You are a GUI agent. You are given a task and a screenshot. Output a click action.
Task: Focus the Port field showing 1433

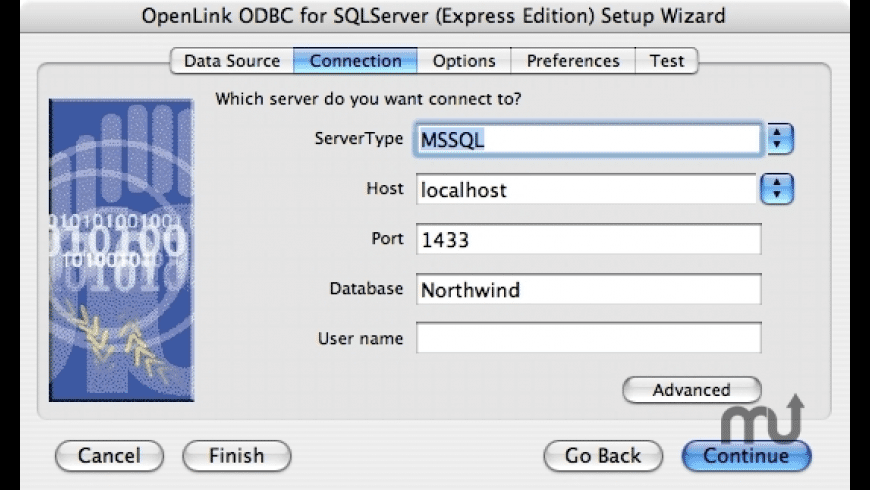tap(588, 240)
